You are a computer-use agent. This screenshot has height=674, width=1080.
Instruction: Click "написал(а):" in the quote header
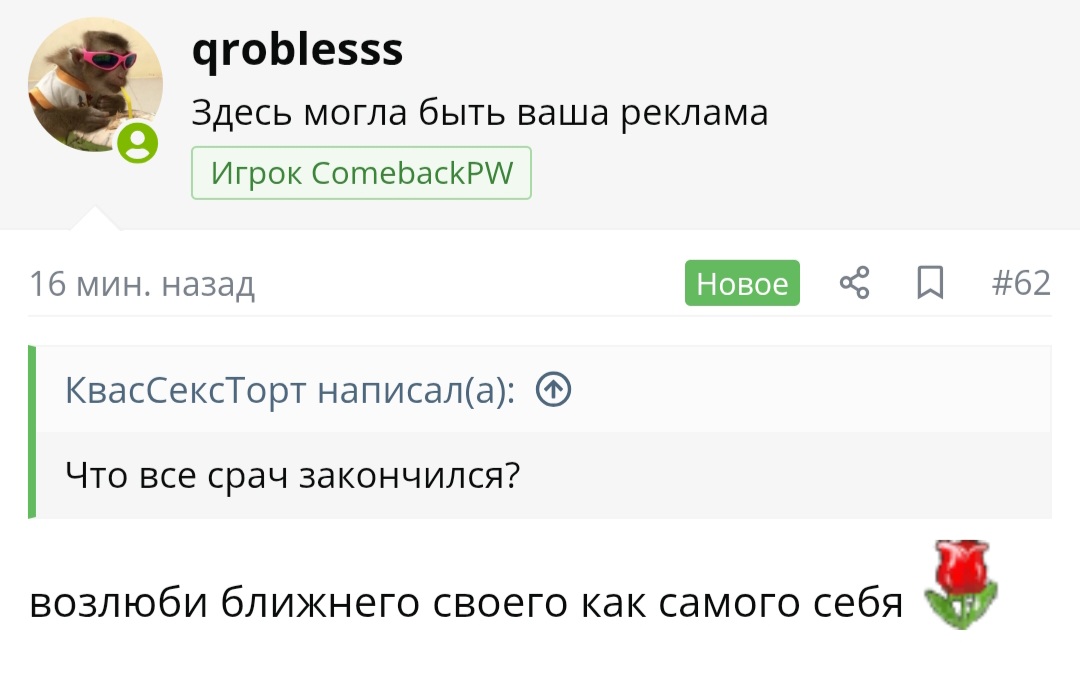click(416, 389)
